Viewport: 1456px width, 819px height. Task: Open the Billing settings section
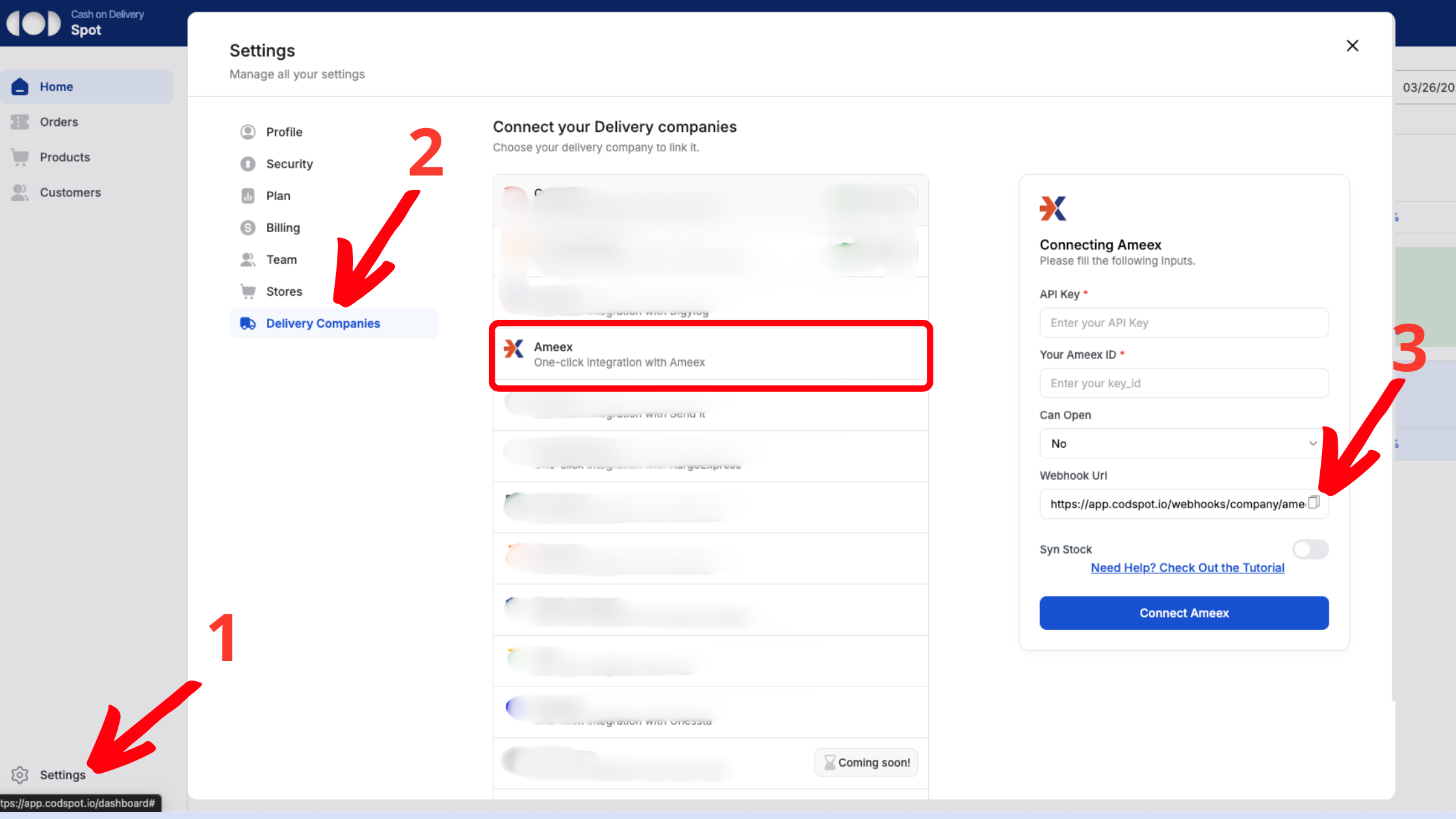(x=248, y=227)
